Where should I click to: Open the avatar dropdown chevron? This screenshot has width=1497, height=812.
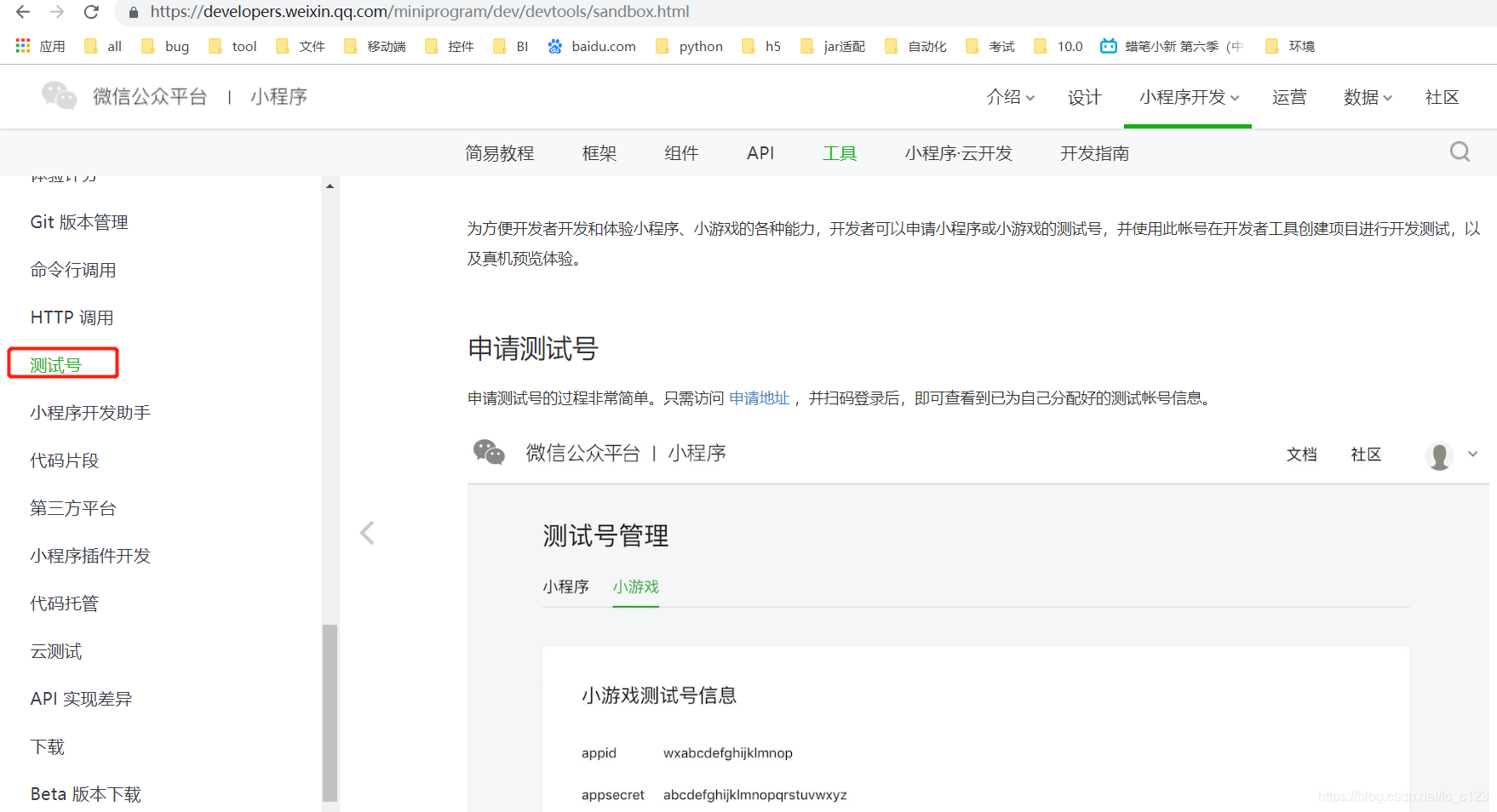[x=1472, y=455]
